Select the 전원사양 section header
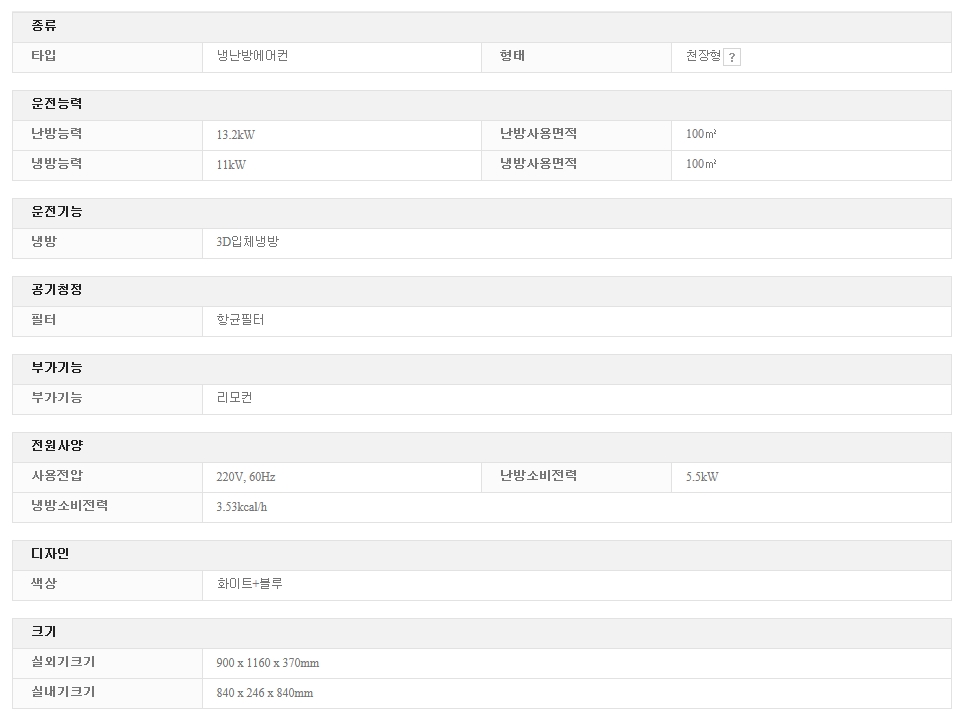This screenshot has height=723, width=962. click(x=57, y=446)
